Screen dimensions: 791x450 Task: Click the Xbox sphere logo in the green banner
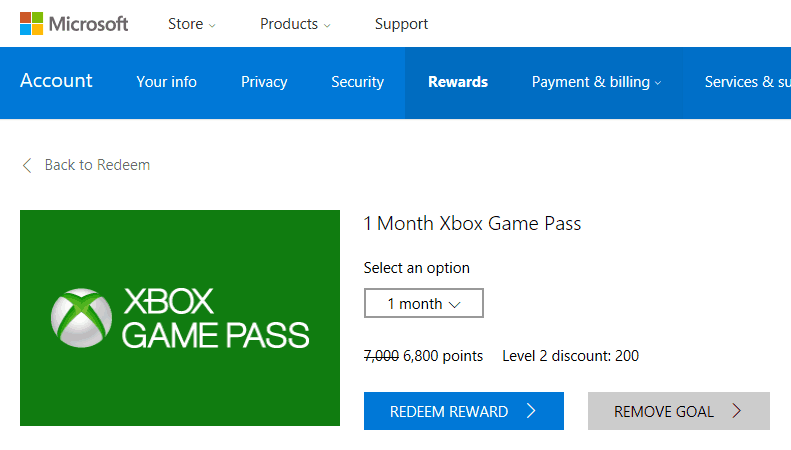click(81, 318)
